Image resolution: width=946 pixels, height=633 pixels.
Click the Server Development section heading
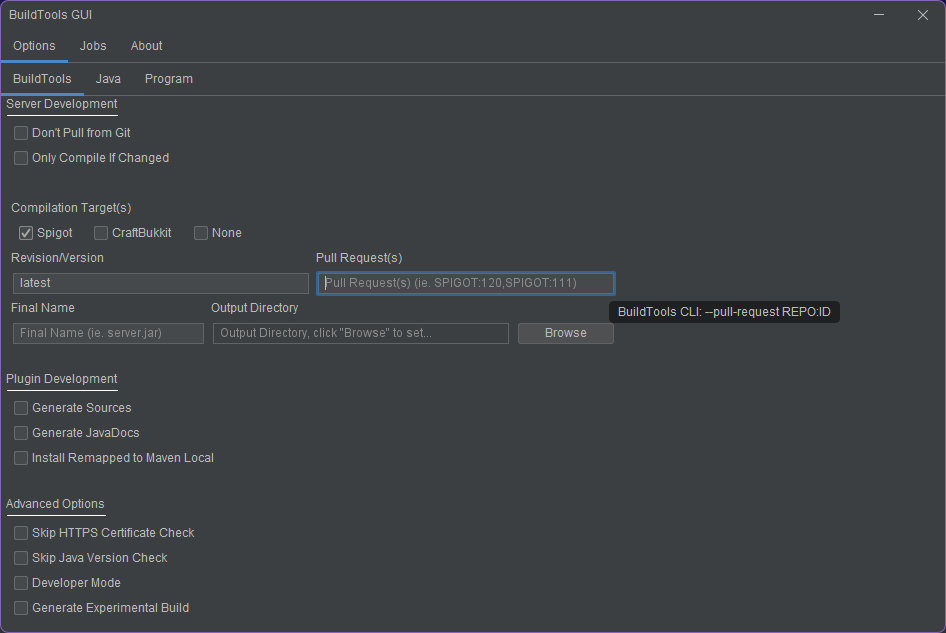tap(62, 104)
